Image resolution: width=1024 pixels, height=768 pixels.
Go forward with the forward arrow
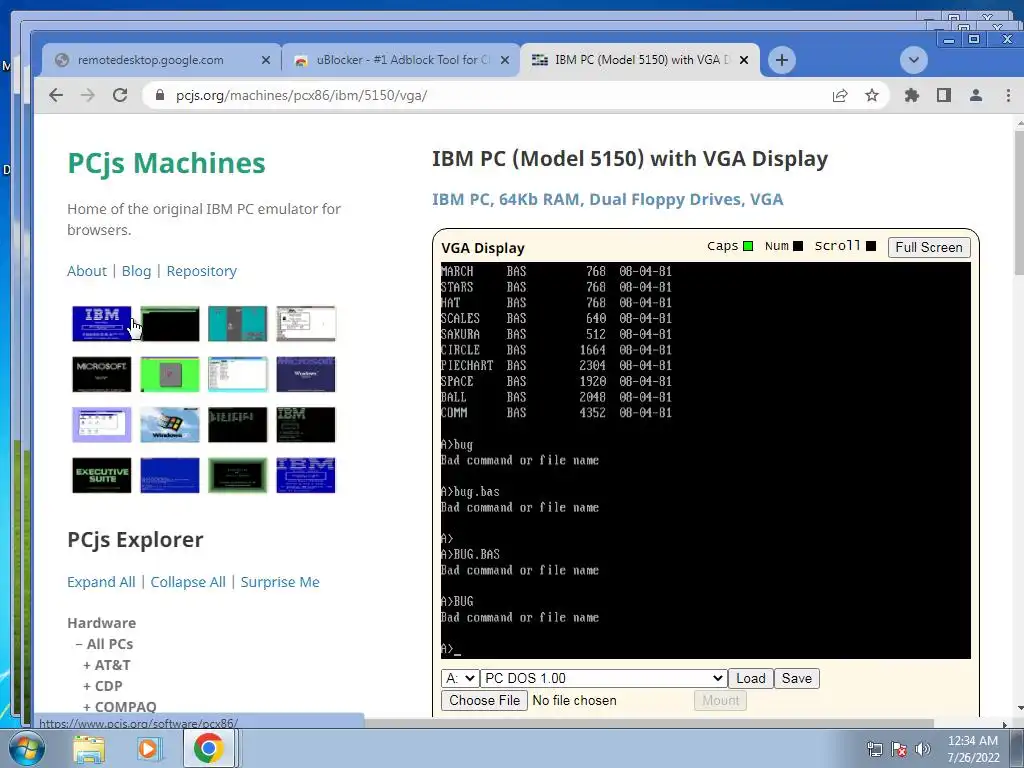tap(88, 95)
